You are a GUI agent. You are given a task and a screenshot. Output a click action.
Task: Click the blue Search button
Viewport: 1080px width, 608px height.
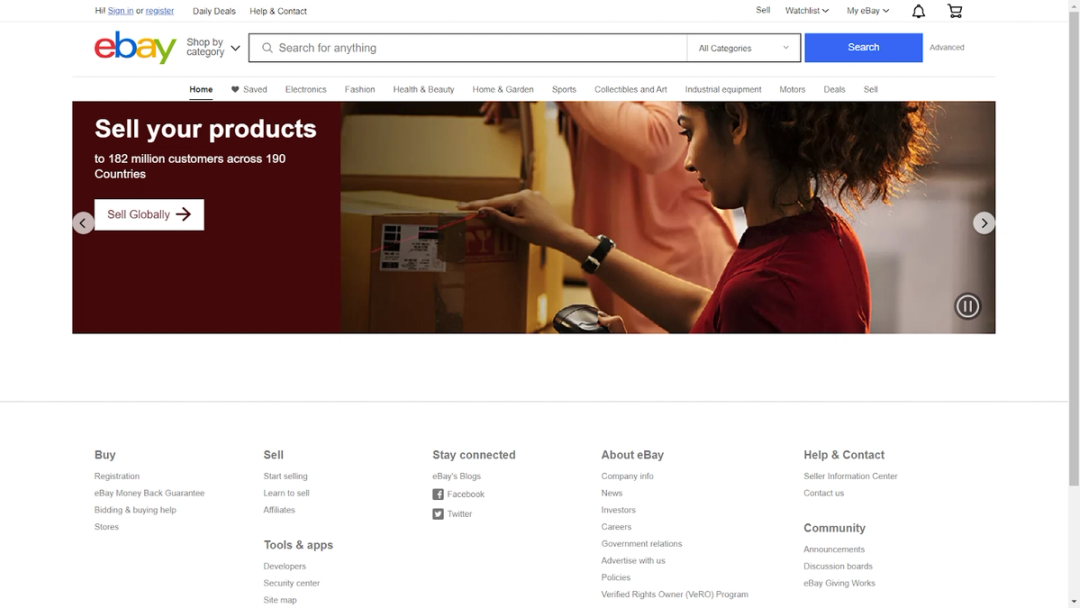click(863, 48)
